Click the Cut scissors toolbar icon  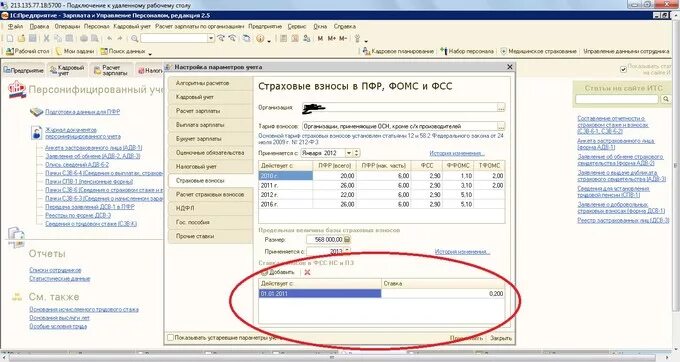(46, 39)
